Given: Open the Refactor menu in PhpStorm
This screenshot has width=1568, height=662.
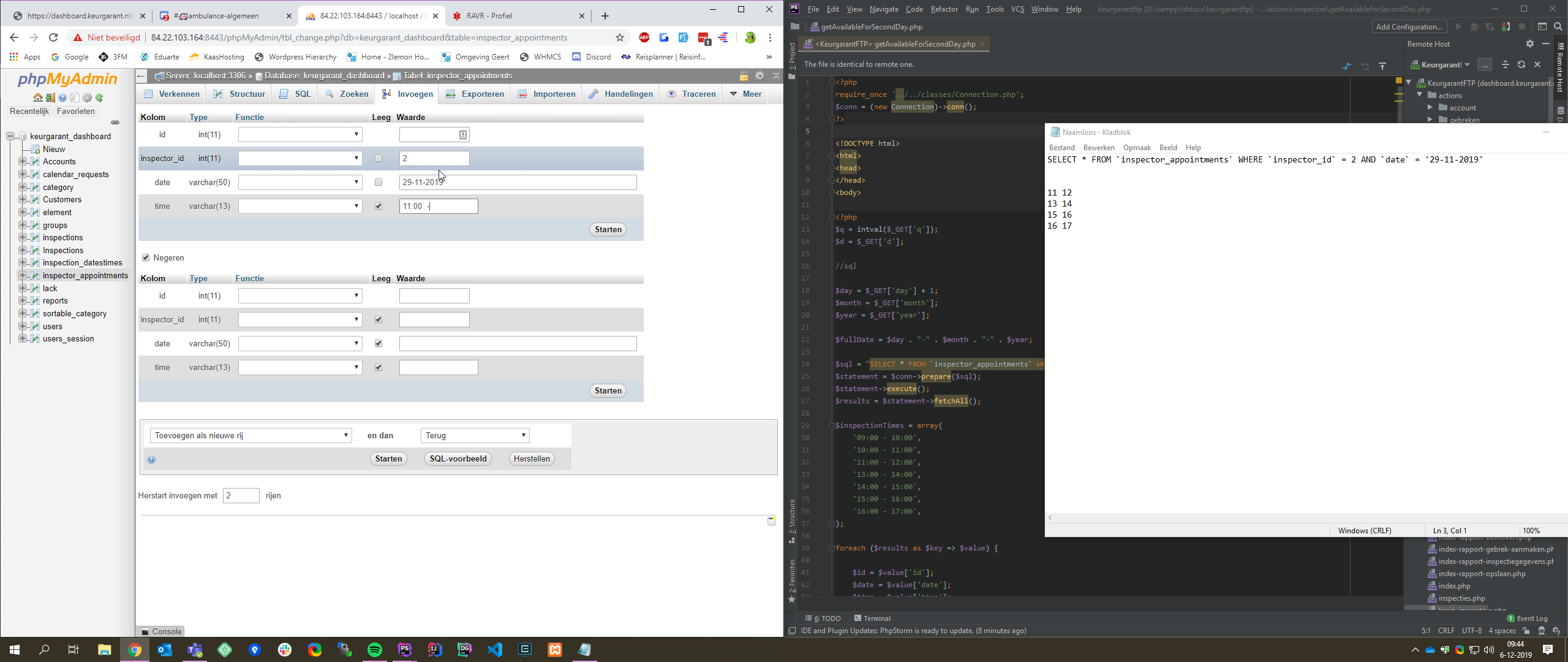Looking at the screenshot, I should coord(944,9).
